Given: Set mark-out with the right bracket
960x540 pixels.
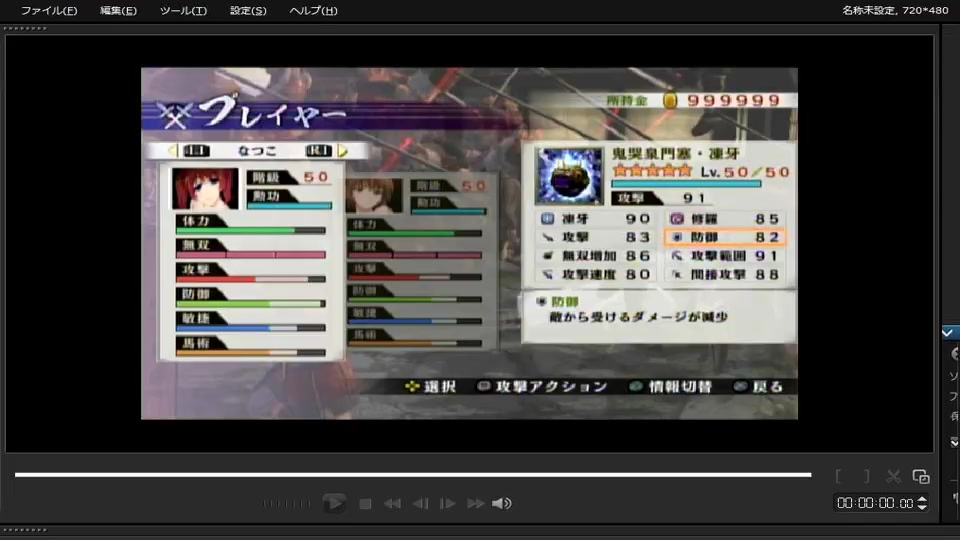Looking at the screenshot, I should click(x=866, y=476).
